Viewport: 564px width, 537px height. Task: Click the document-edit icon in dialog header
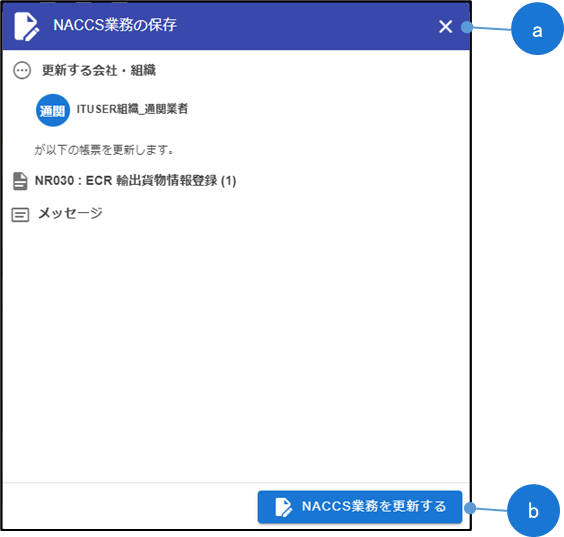coord(26,26)
